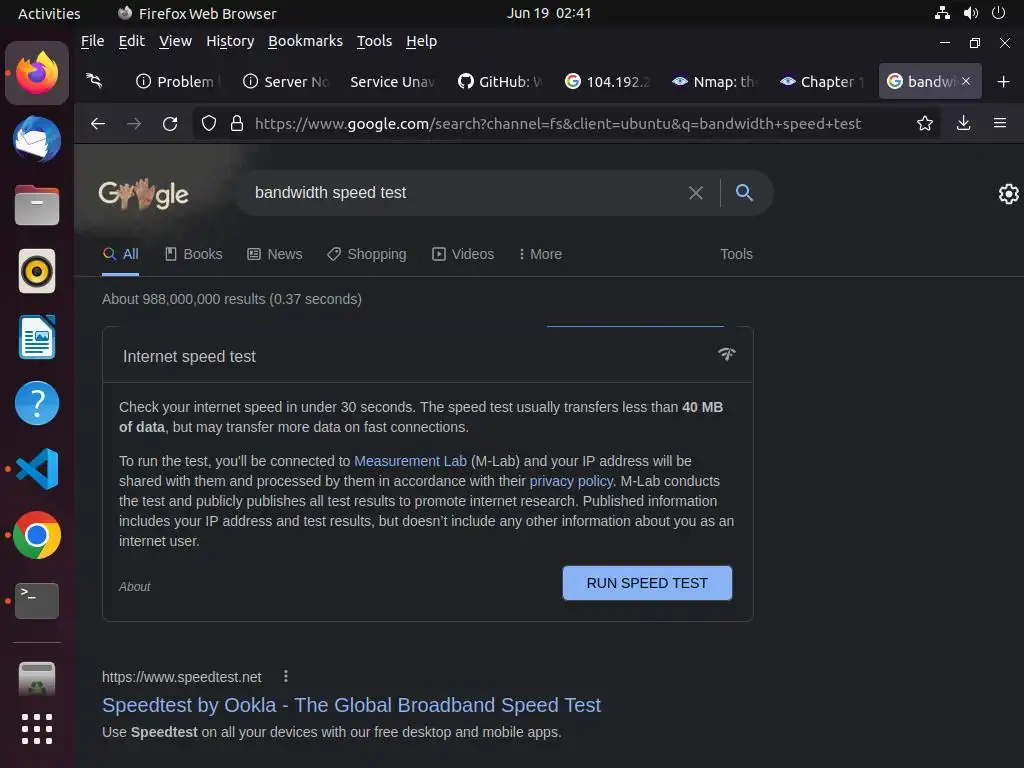Image resolution: width=1024 pixels, height=768 pixels.
Task: Open the Firefox hamburger application menu
Action: [x=1000, y=123]
